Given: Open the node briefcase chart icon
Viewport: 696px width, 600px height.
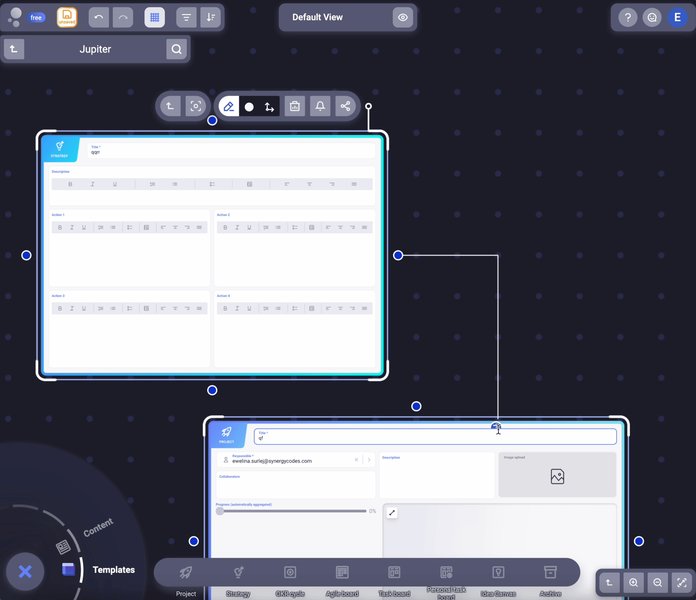Looking at the screenshot, I should tap(295, 107).
